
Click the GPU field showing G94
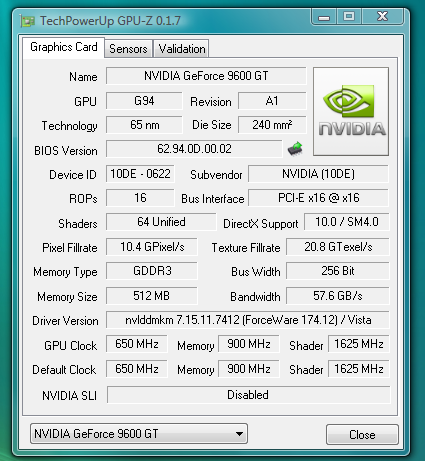click(x=144, y=101)
